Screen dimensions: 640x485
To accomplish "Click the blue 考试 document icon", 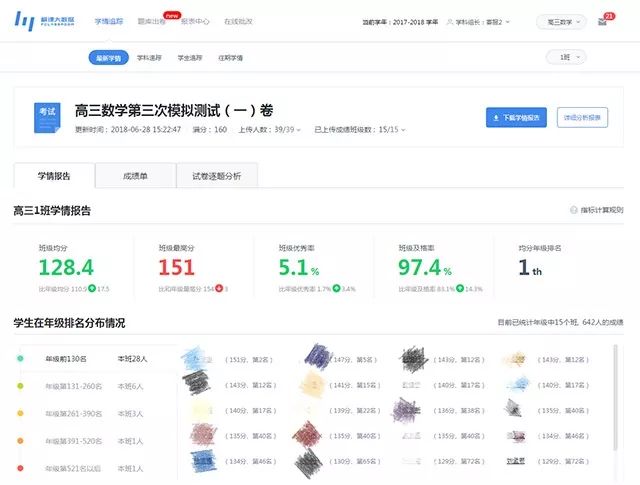I will pyautogui.click(x=47, y=118).
